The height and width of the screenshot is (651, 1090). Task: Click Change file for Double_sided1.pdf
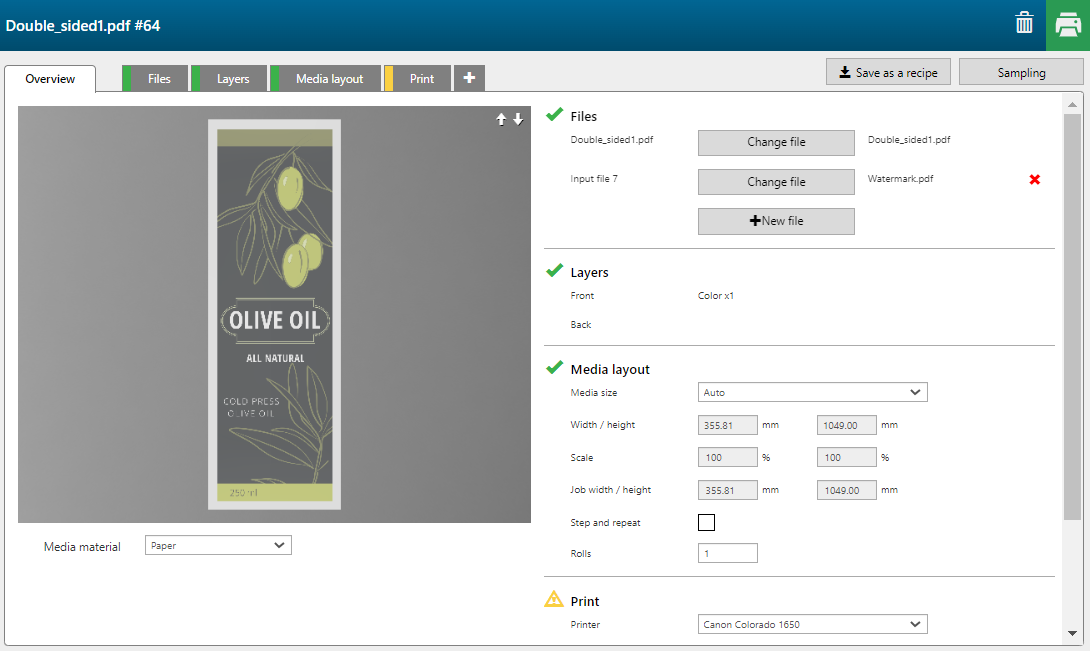pos(775,142)
